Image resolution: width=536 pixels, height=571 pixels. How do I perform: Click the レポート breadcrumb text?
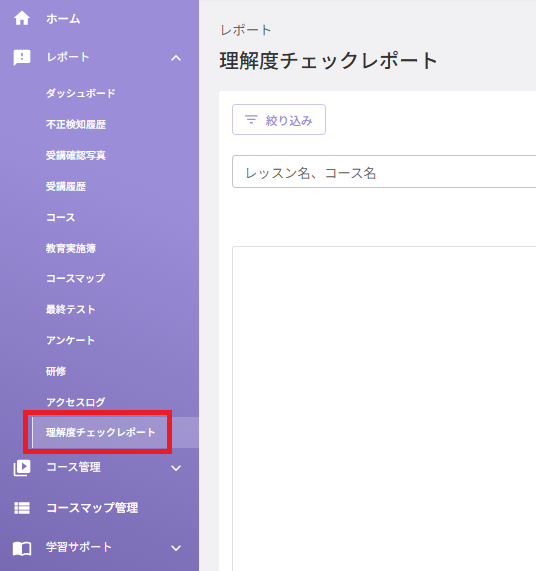click(246, 30)
